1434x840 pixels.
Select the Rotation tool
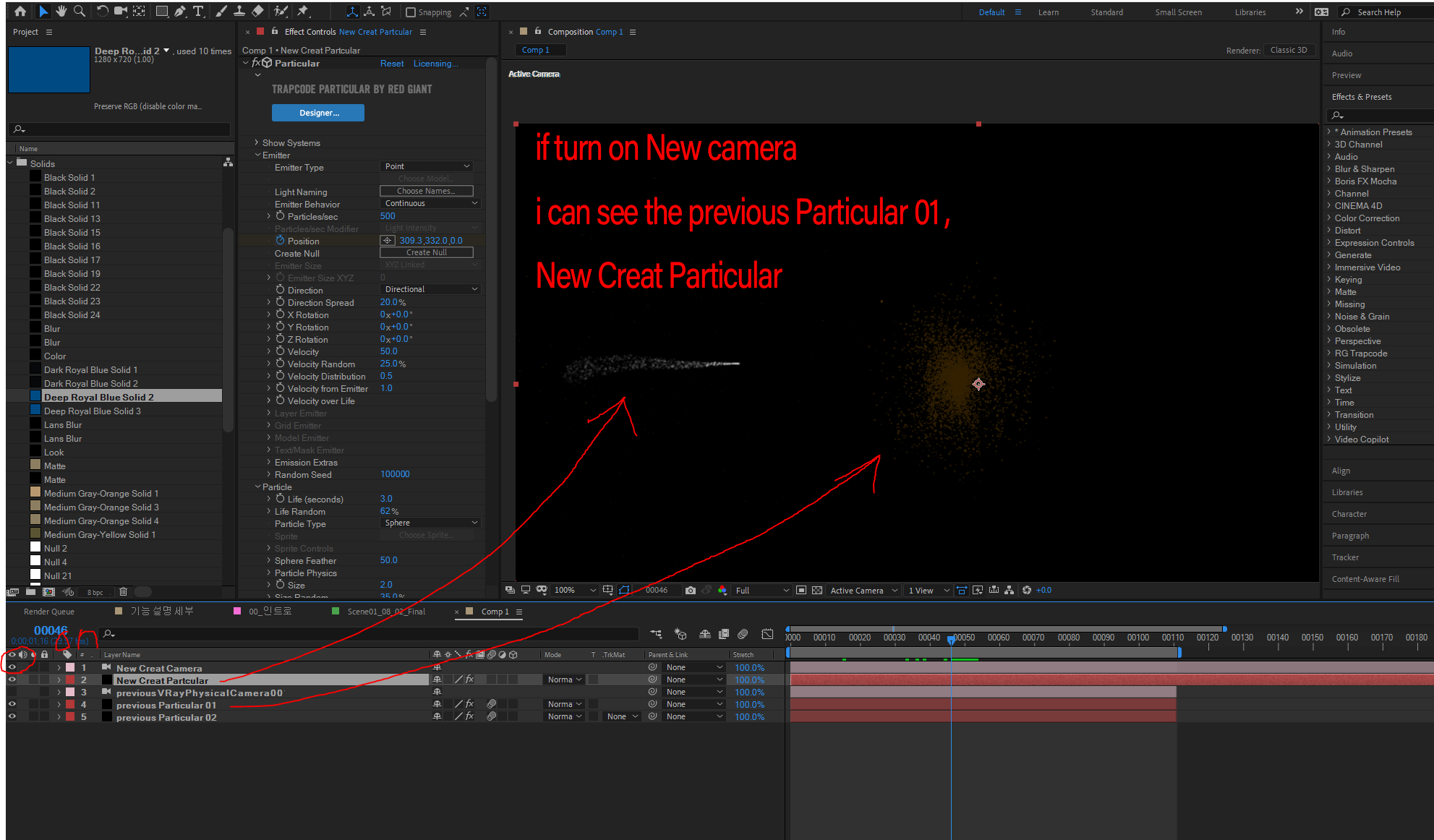click(x=103, y=12)
